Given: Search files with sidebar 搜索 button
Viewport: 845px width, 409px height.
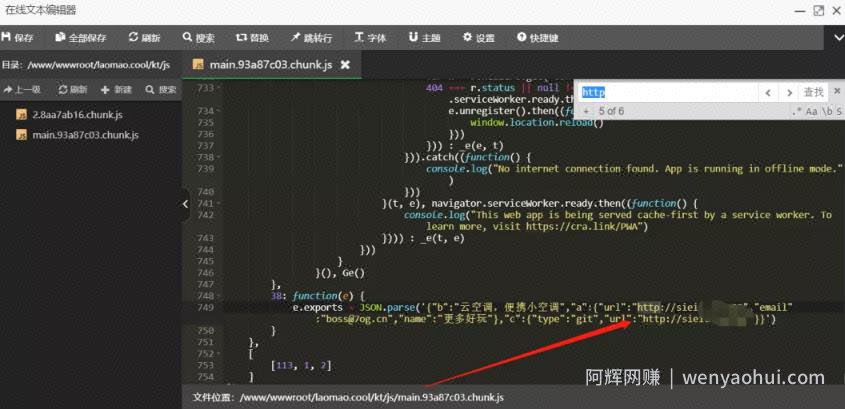Looking at the screenshot, I should click(161, 89).
